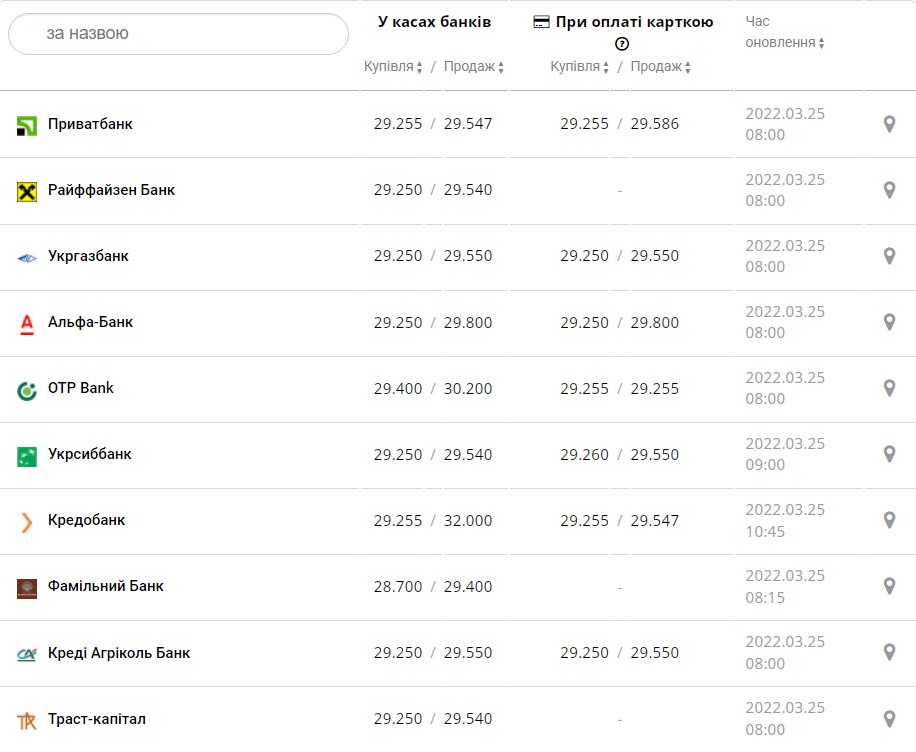Click the Приватбанк logo icon
Image resolution: width=916 pixels, height=752 pixels.
pyautogui.click(x=27, y=125)
